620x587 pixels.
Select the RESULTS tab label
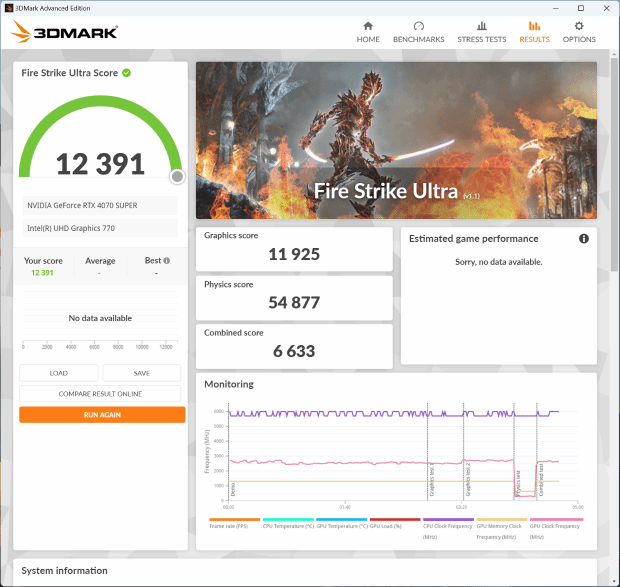coord(534,40)
